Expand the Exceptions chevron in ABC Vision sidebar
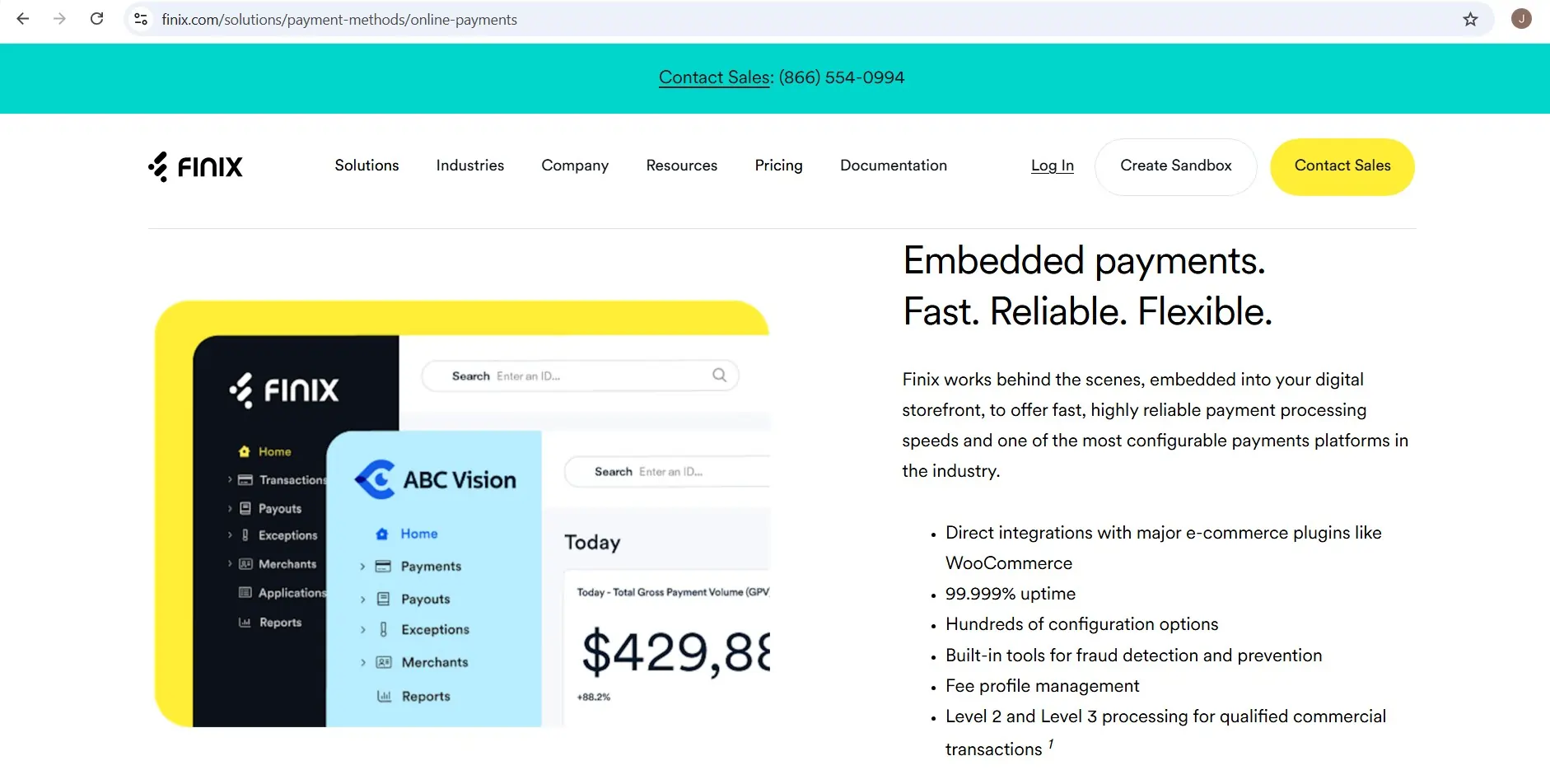 (x=362, y=630)
